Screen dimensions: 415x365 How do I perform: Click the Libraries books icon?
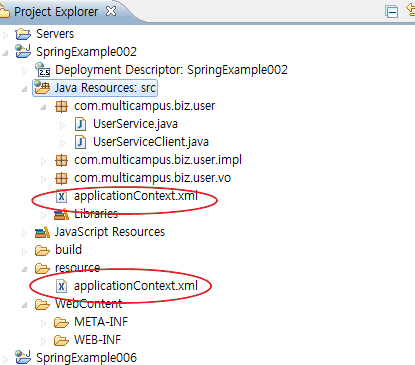click(61, 214)
